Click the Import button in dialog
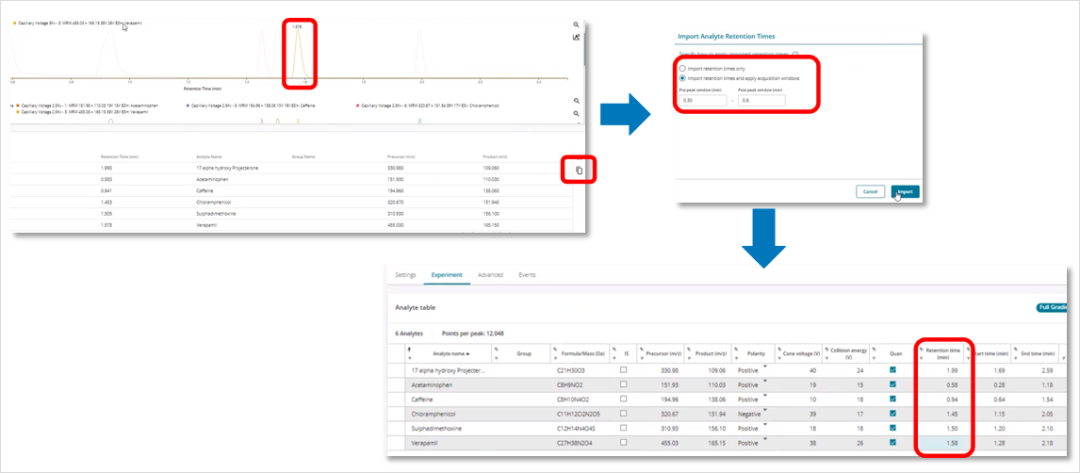Viewport: 1080px width, 473px height. click(904, 191)
